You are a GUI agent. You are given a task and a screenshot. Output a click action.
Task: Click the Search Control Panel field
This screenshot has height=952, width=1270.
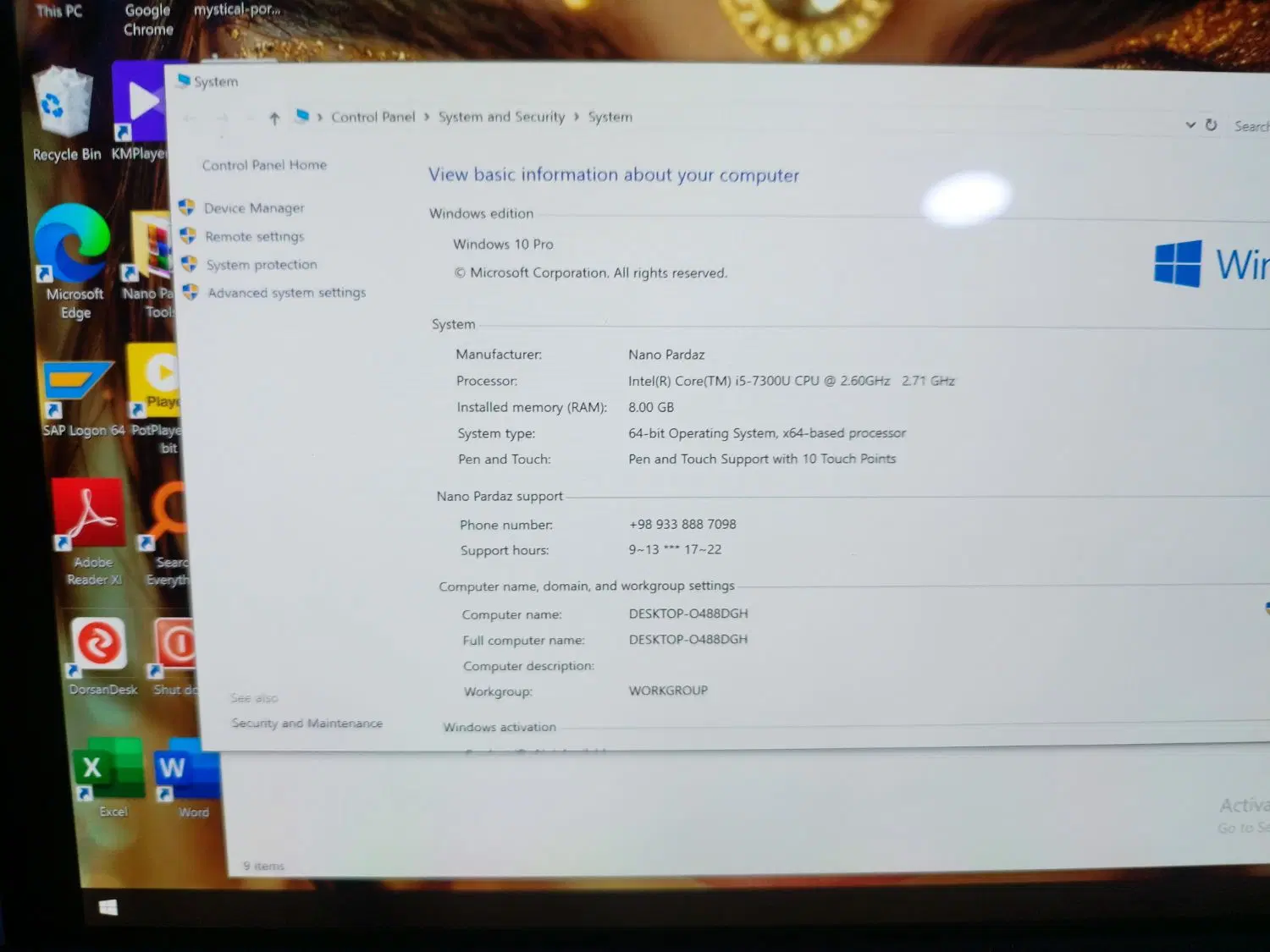pos(1251,127)
